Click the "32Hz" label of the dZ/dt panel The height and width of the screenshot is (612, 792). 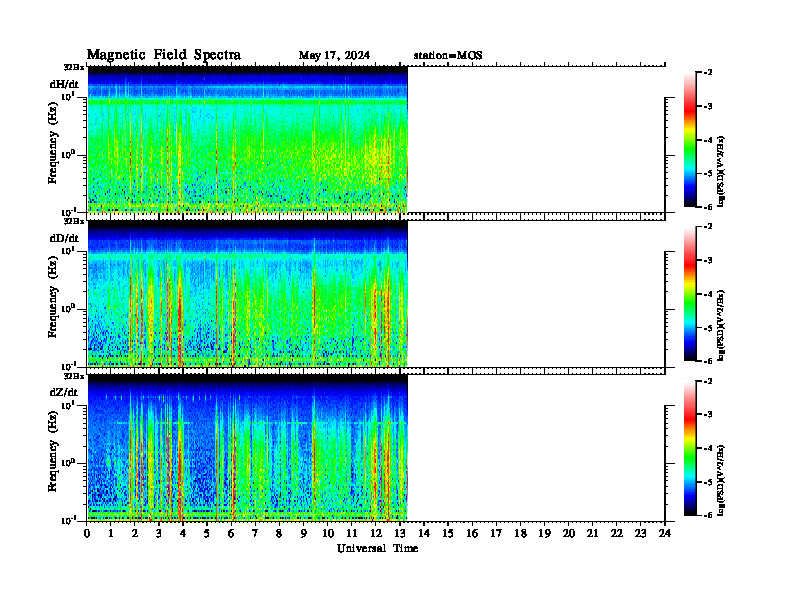click(74, 376)
